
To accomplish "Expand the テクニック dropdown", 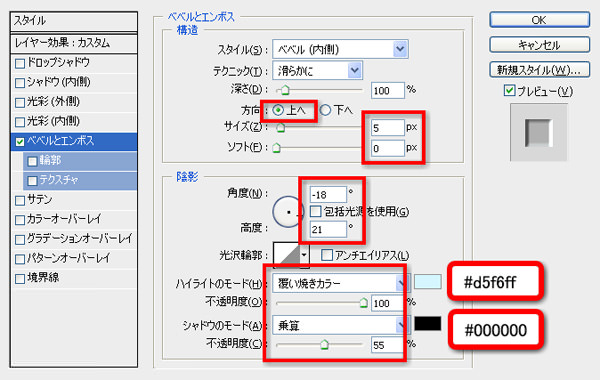I will click(x=318, y=70).
